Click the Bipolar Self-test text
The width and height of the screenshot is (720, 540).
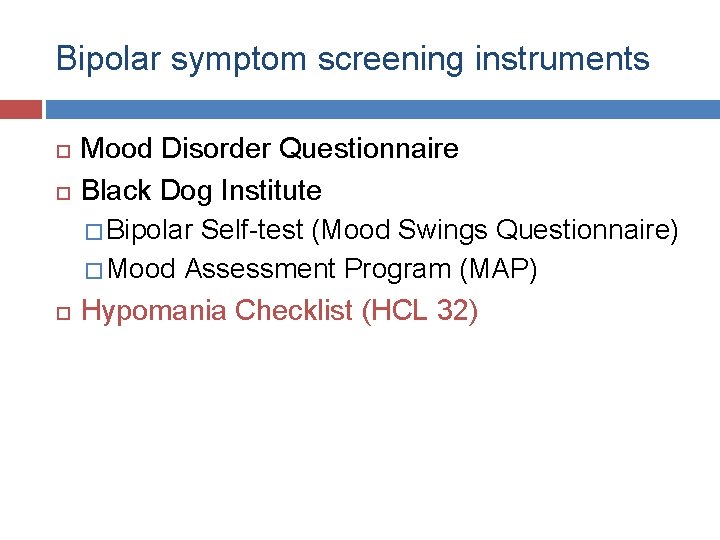pyautogui.click(x=205, y=229)
